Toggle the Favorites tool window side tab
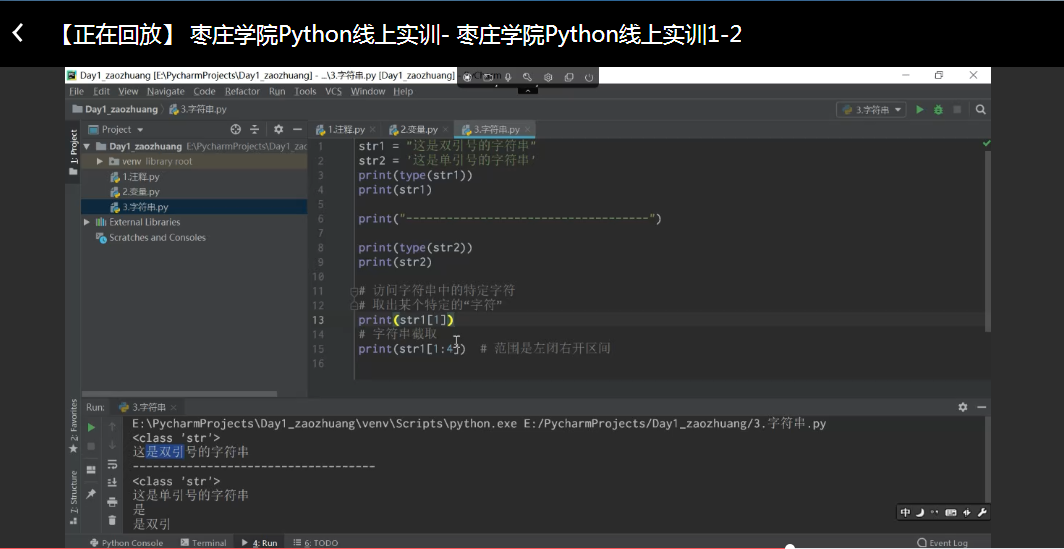This screenshot has height=549, width=1064. coord(73,423)
